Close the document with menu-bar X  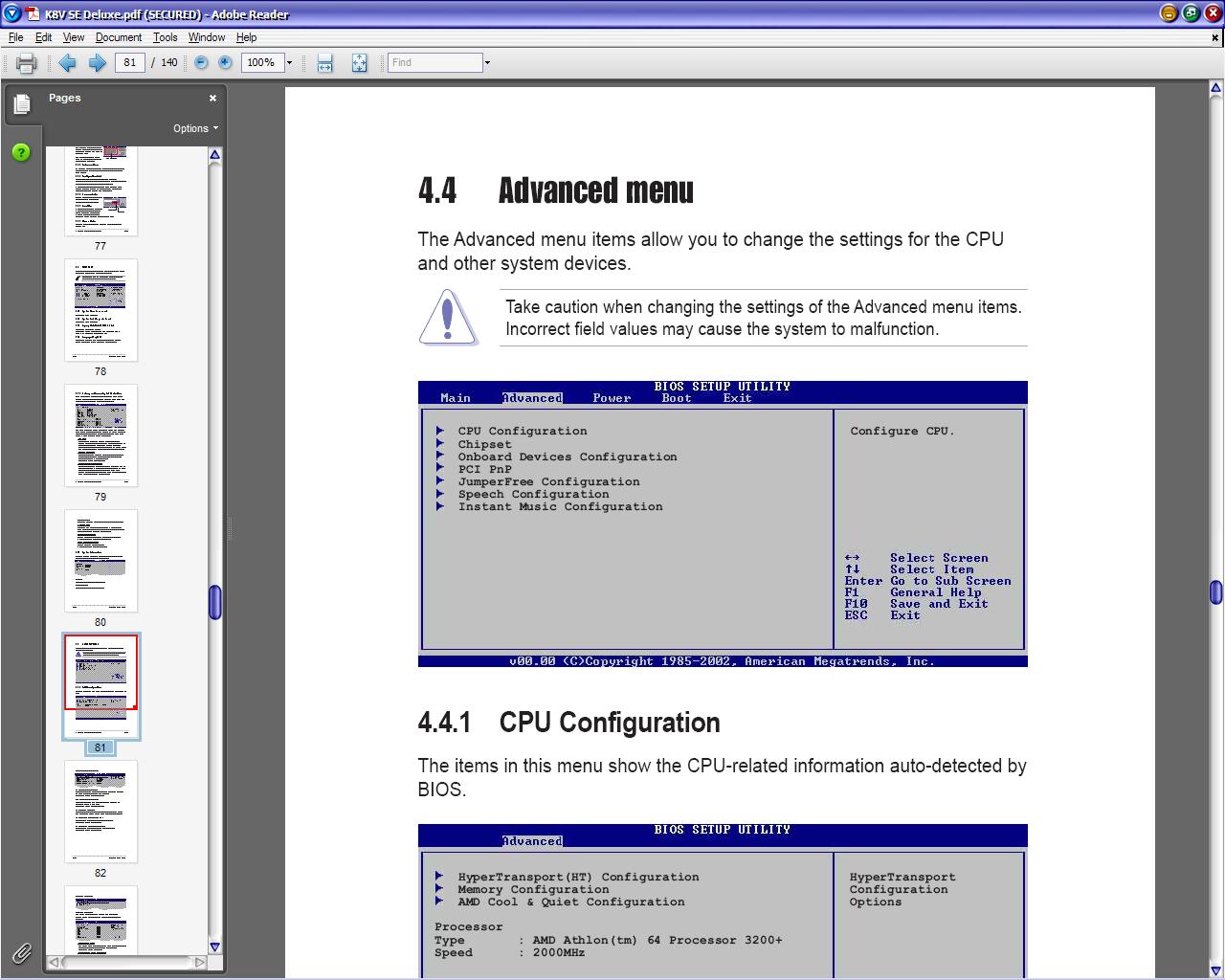click(1215, 37)
